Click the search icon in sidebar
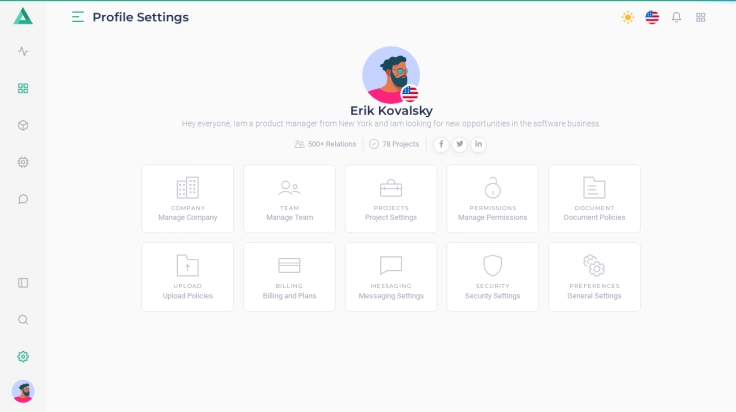This screenshot has height=412, width=736. [x=23, y=320]
